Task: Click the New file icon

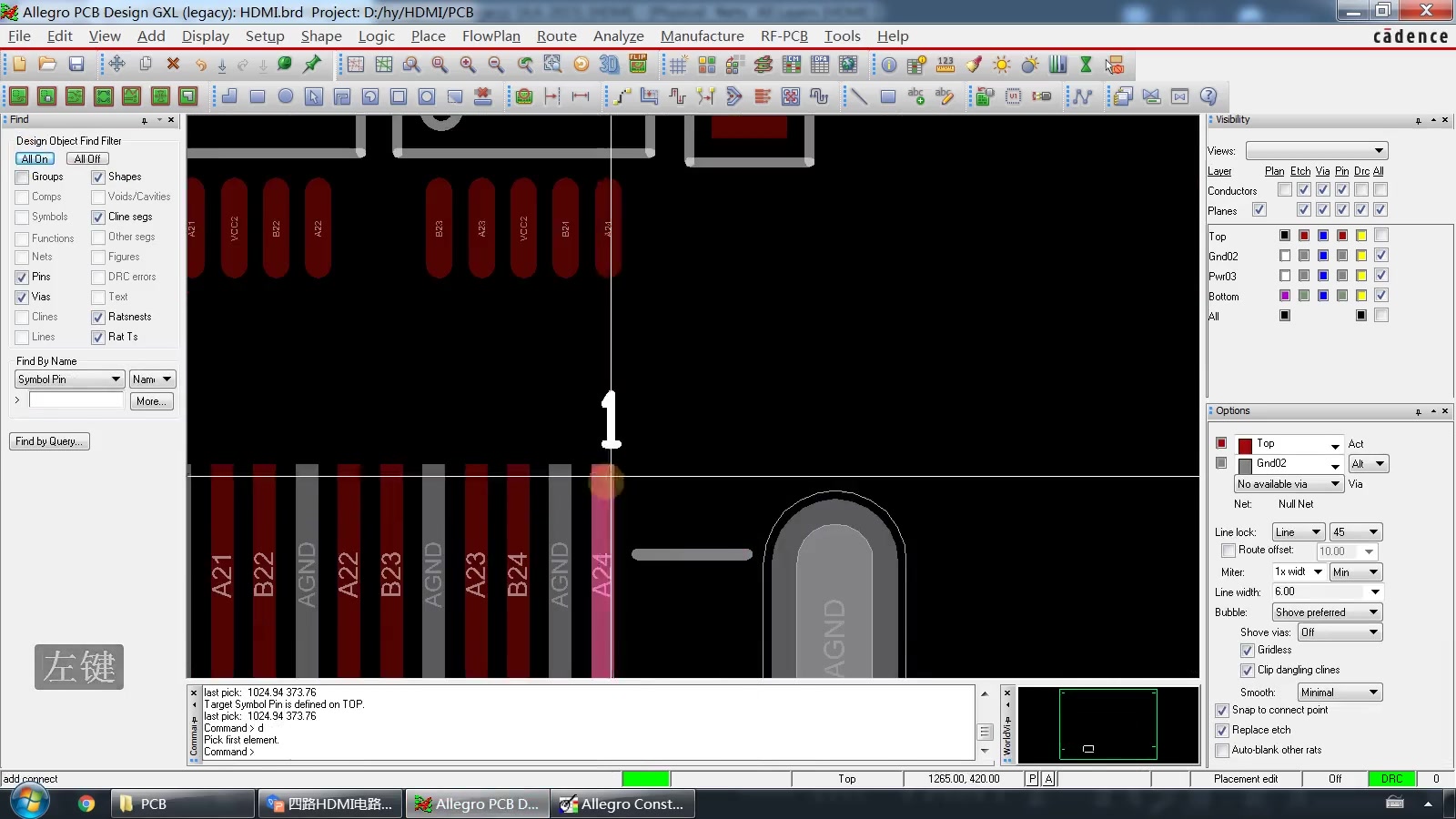Action: (x=19, y=65)
